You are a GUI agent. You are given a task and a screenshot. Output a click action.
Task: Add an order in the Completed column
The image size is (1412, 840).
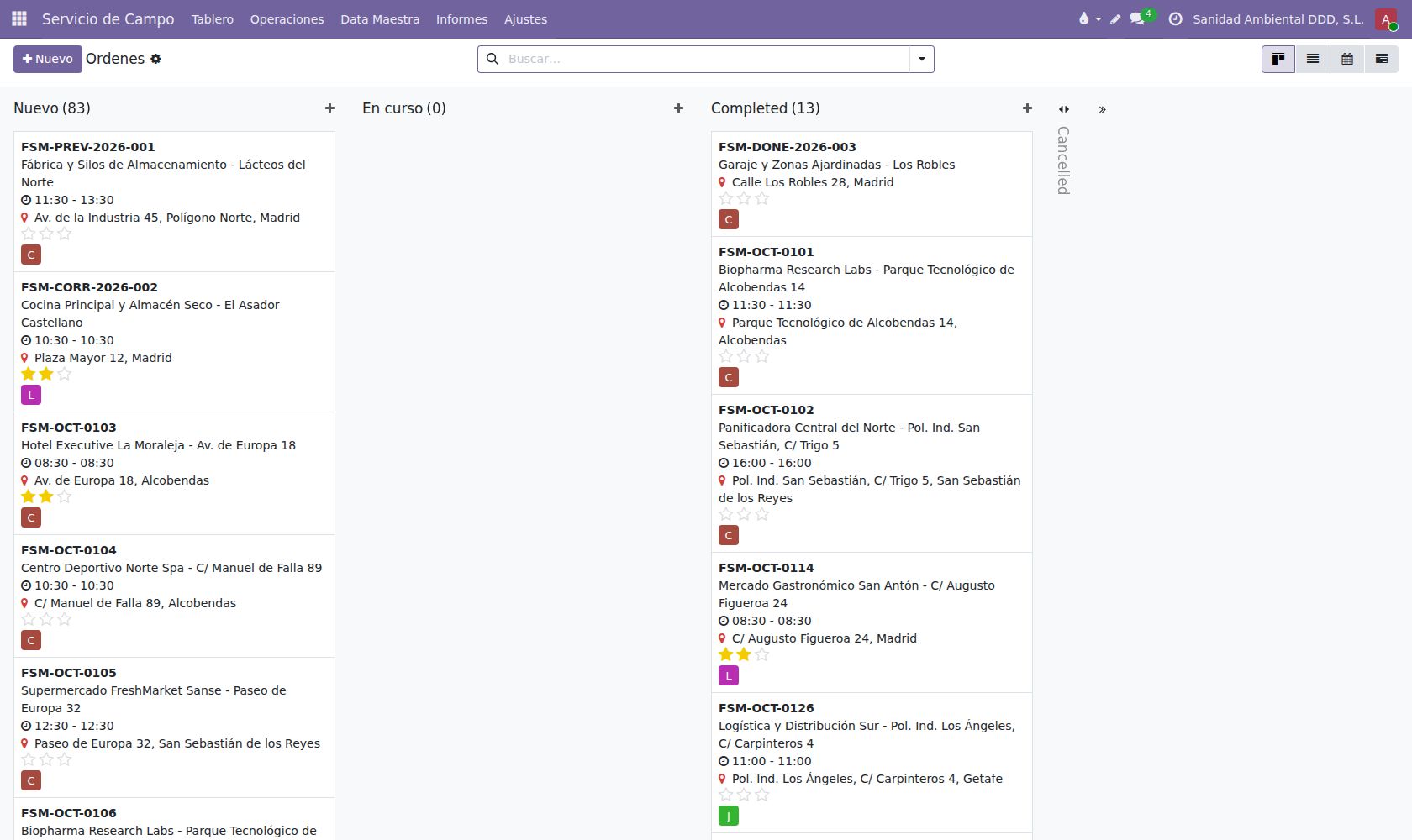click(x=1027, y=108)
